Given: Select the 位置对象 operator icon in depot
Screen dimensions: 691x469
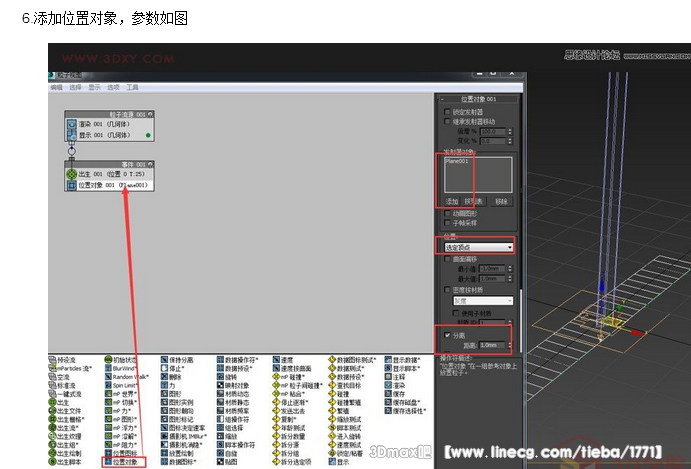Looking at the screenshot, I should (108, 462).
